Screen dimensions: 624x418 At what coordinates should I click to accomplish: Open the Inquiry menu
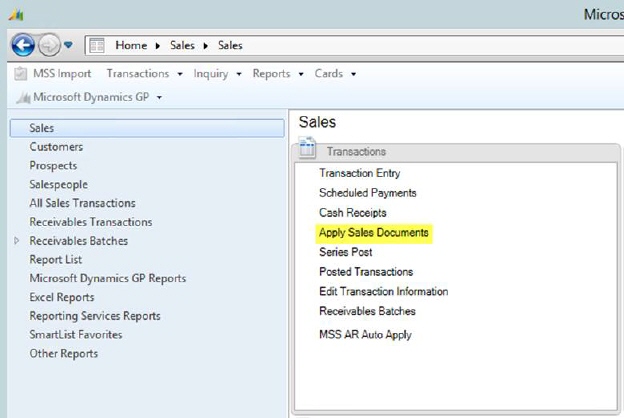click(x=216, y=74)
